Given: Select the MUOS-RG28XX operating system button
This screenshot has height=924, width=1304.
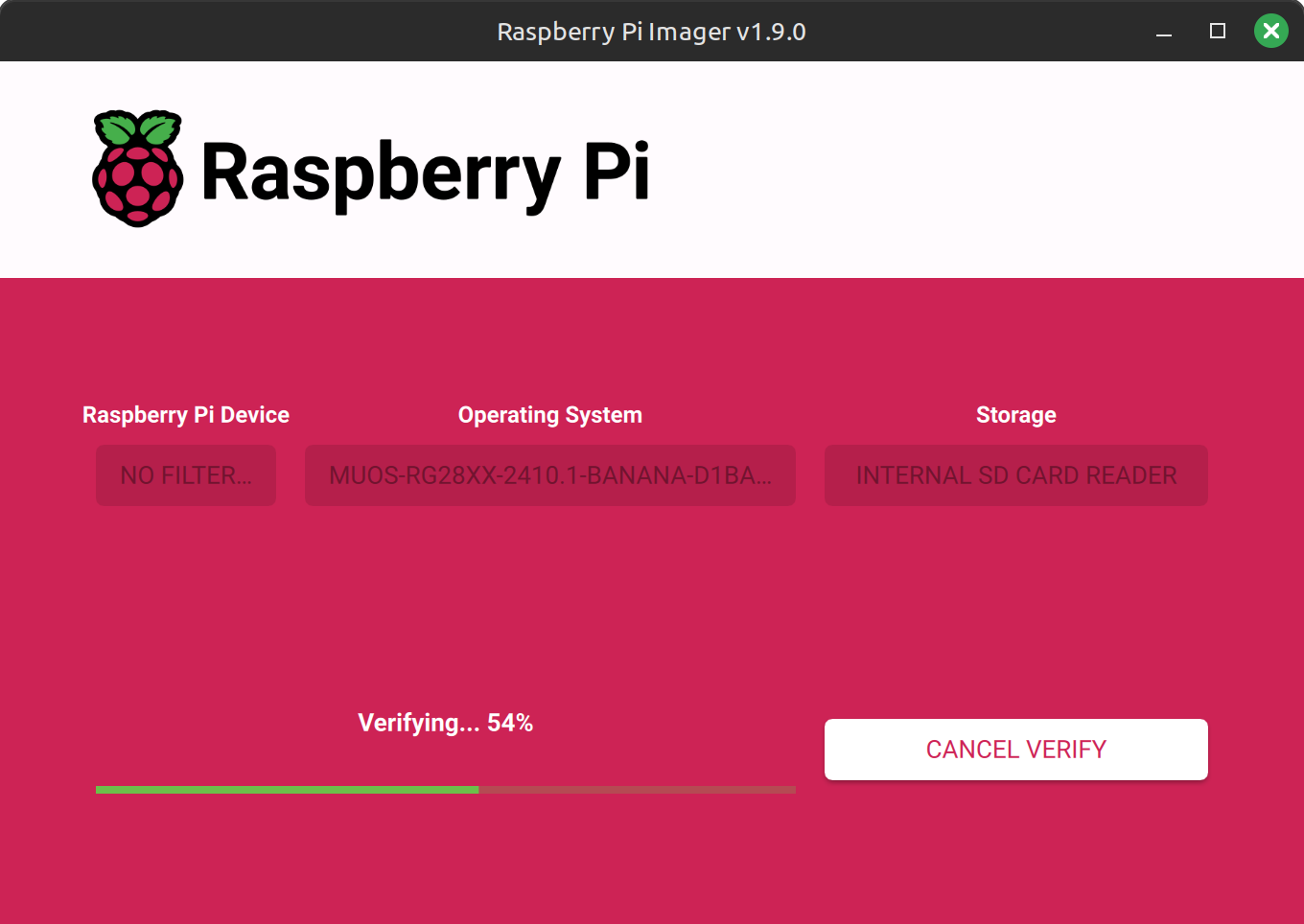Looking at the screenshot, I should pyautogui.click(x=550, y=475).
